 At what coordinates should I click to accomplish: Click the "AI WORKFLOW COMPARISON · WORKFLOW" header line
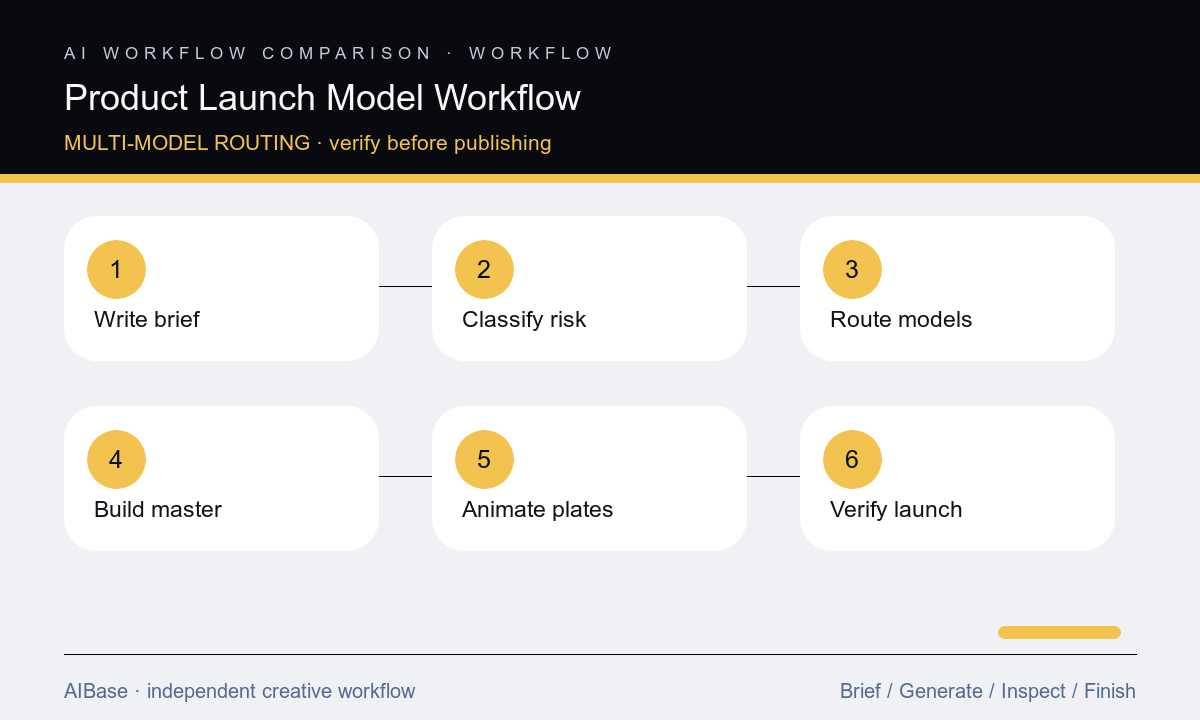pyautogui.click(x=339, y=53)
